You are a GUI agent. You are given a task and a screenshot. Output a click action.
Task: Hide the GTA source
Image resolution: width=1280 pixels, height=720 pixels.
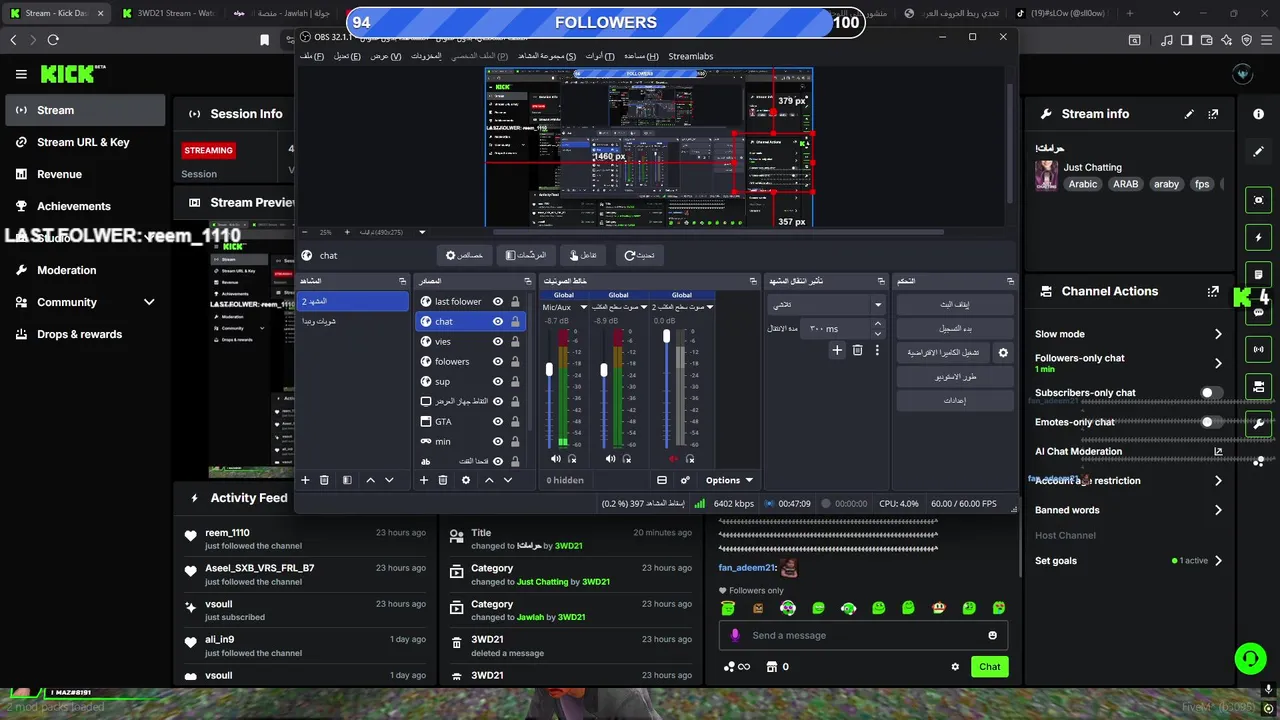[498, 421]
